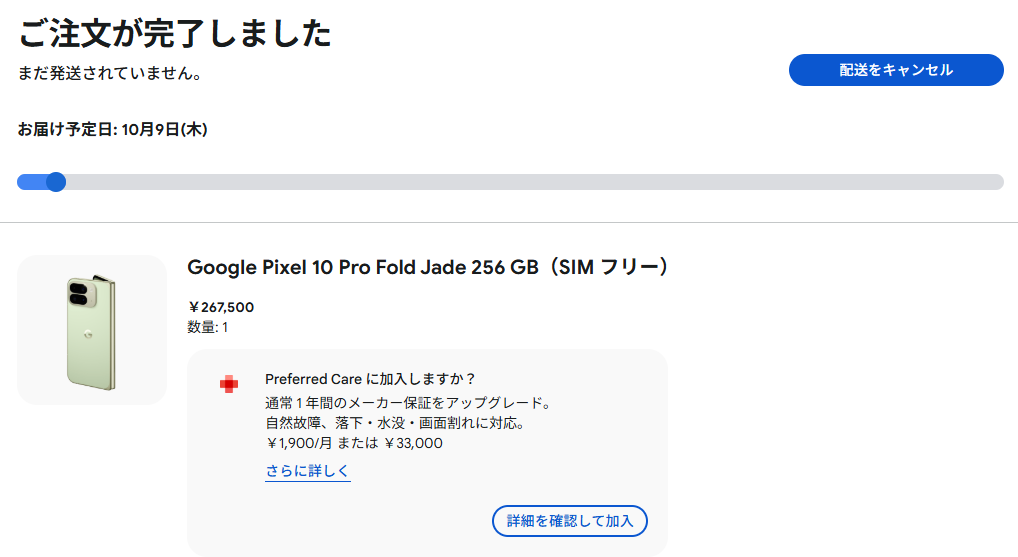Click the まだ発送されていません status text
This screenshot has width=1018, height=557.
110,74
